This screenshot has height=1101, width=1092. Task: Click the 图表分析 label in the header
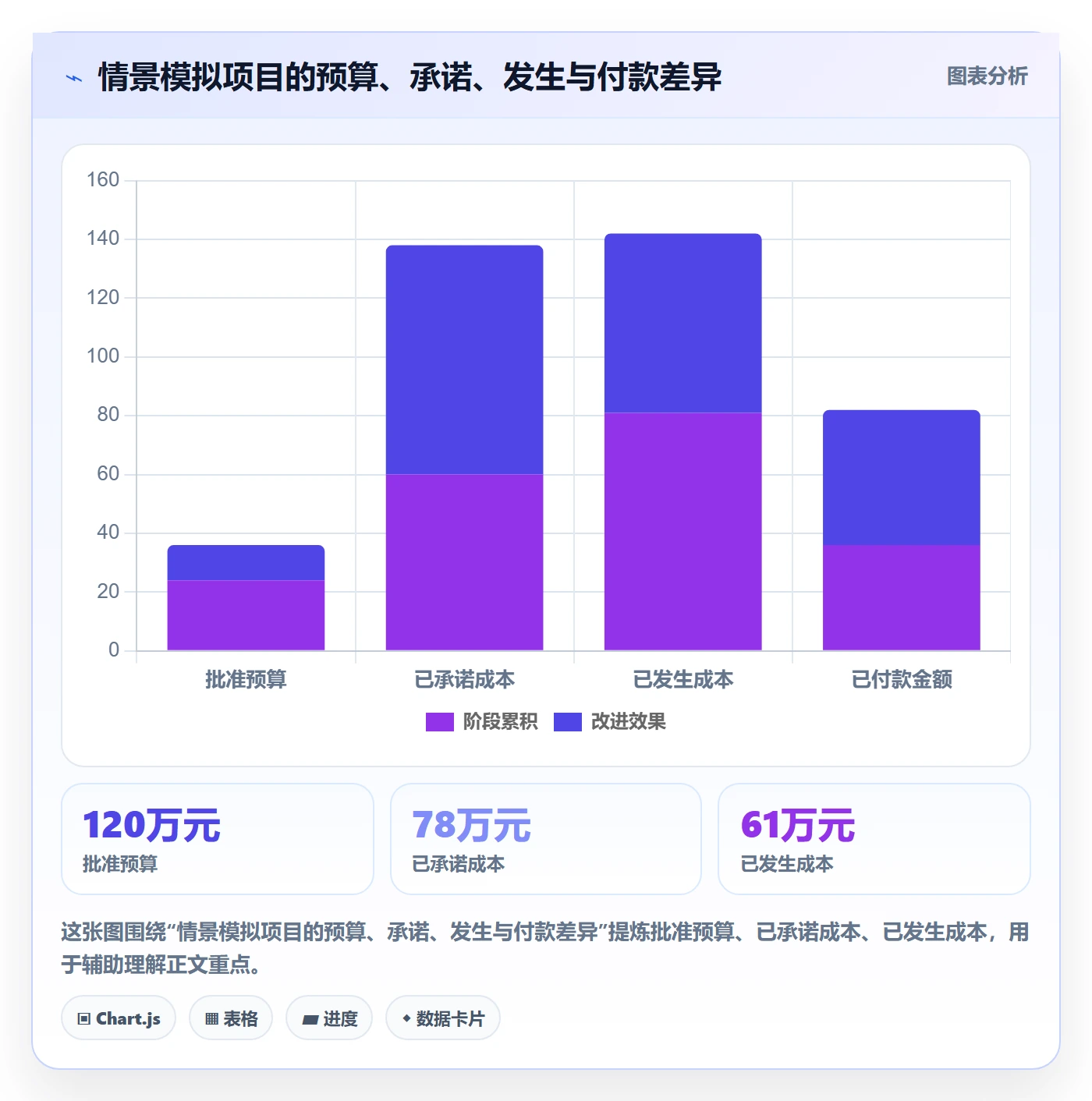[987, 76]
